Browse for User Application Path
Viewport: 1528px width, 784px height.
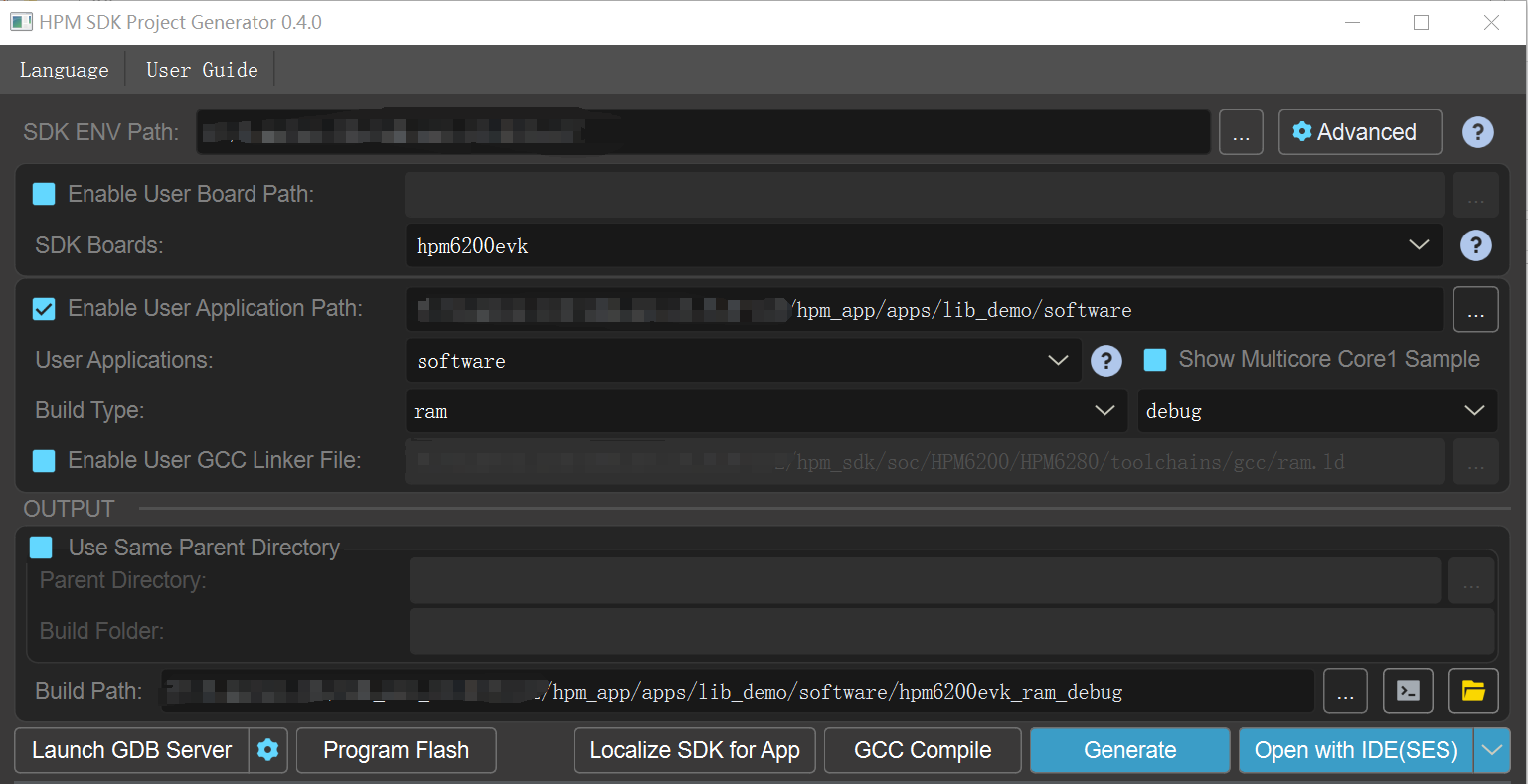click(1475, 310)
